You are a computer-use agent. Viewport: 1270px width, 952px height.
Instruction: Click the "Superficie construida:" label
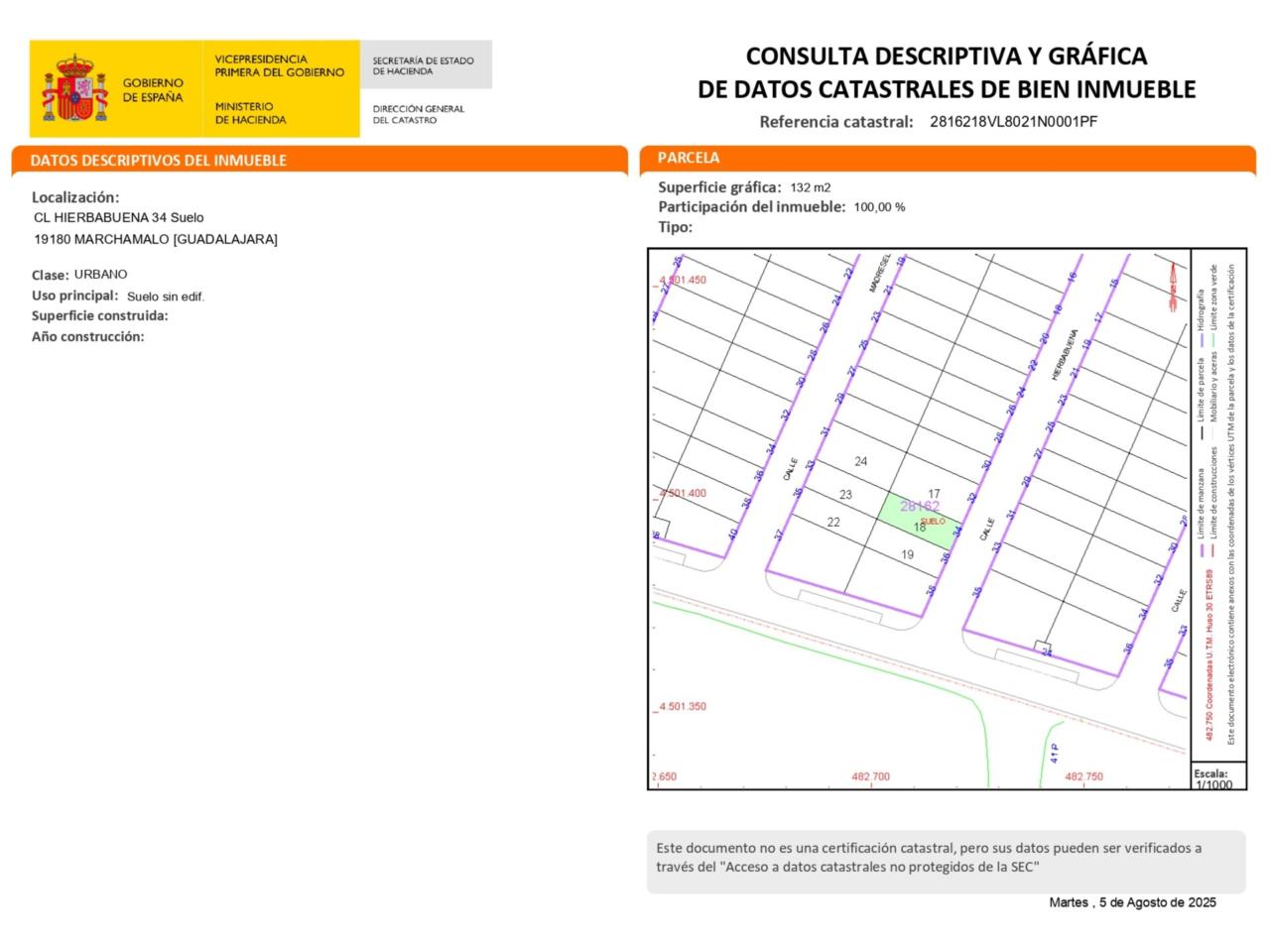pos(100,316)
